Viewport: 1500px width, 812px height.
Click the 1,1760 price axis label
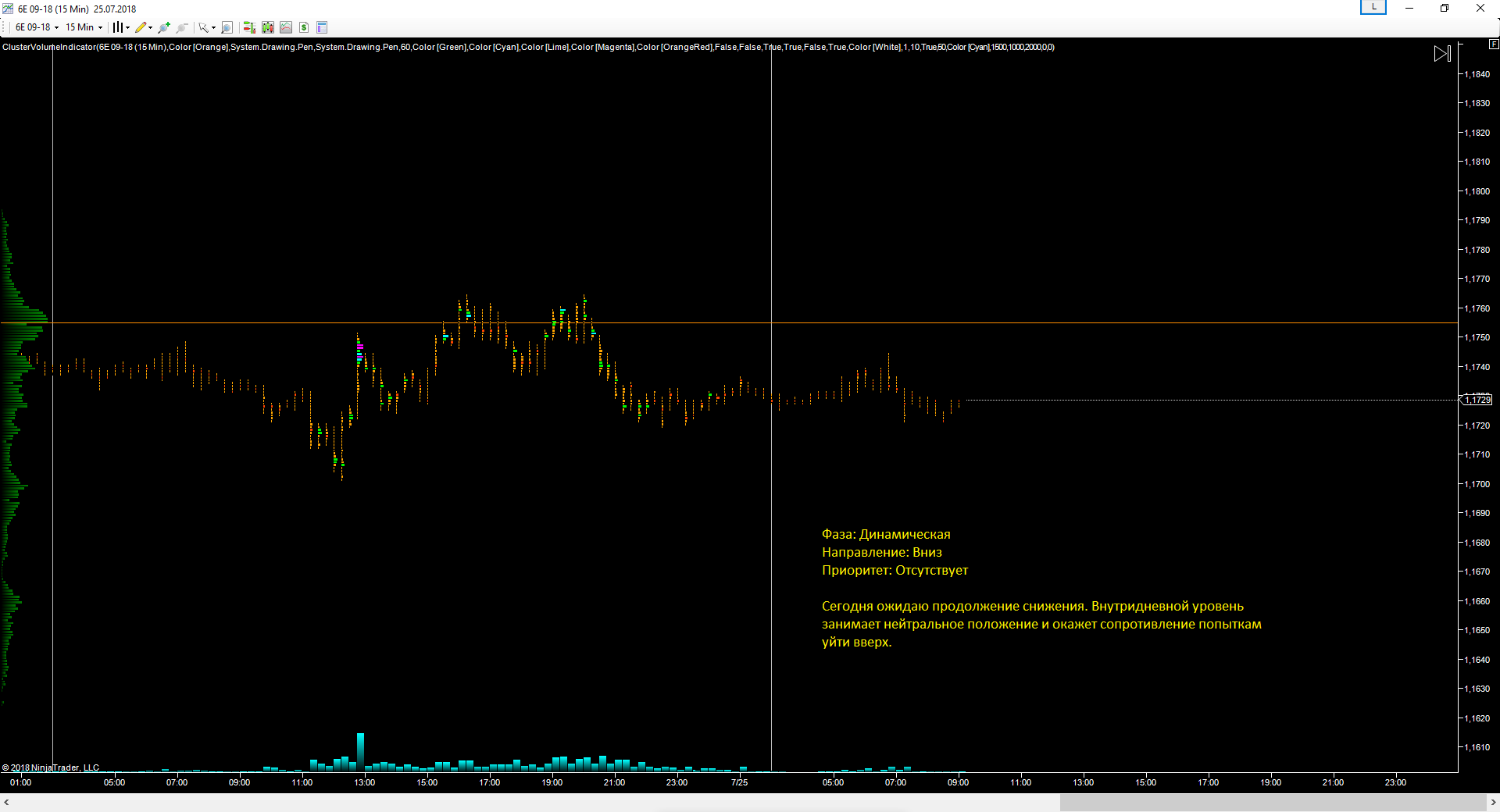tap(1477, 308)
